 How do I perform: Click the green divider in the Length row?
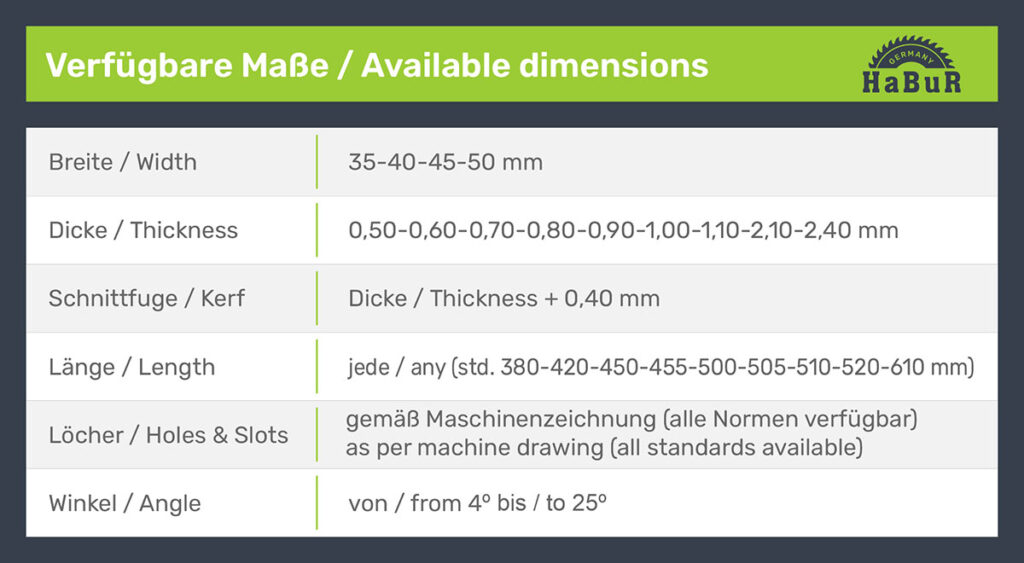[x=317, y=367]
